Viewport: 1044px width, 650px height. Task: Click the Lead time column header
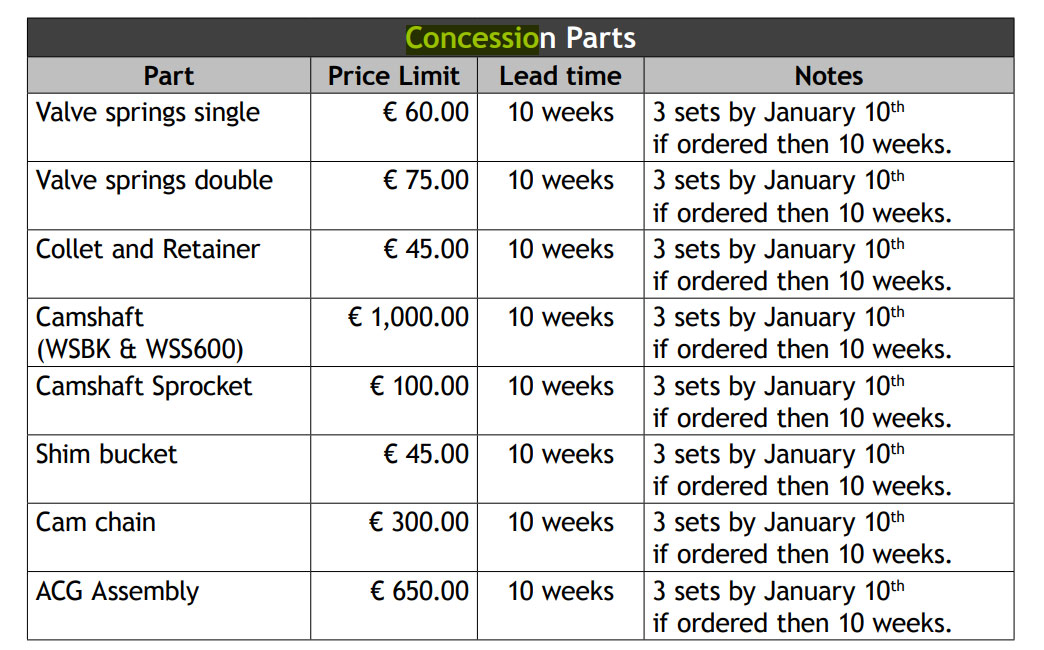tap(561, 75)
